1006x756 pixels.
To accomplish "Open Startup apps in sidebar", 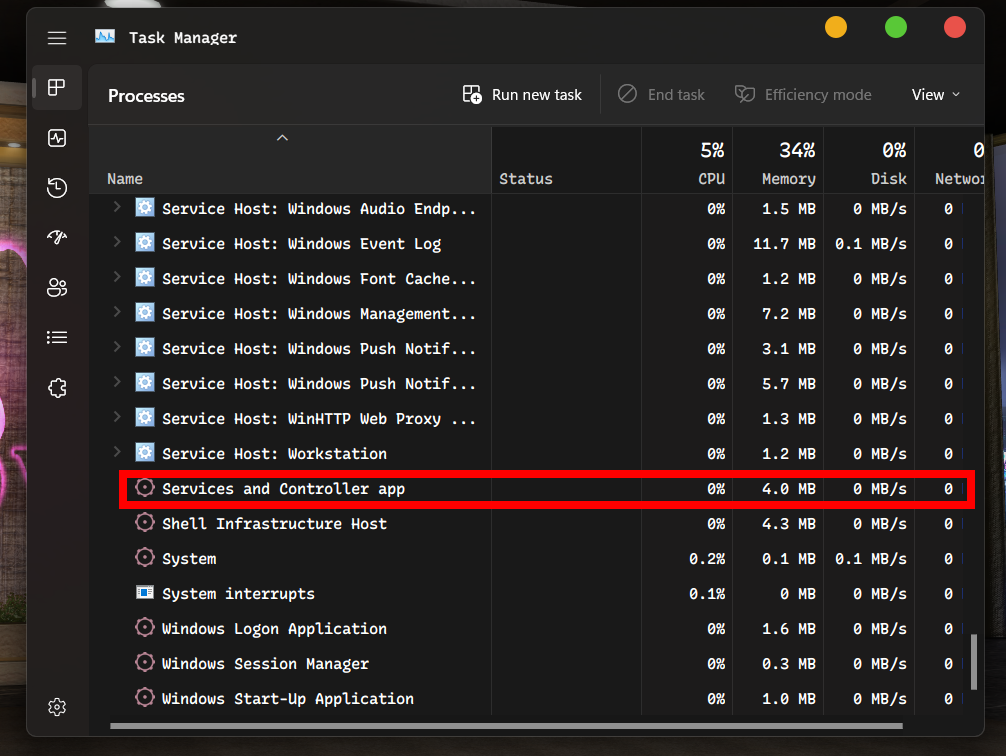I will tap(57, 237).
